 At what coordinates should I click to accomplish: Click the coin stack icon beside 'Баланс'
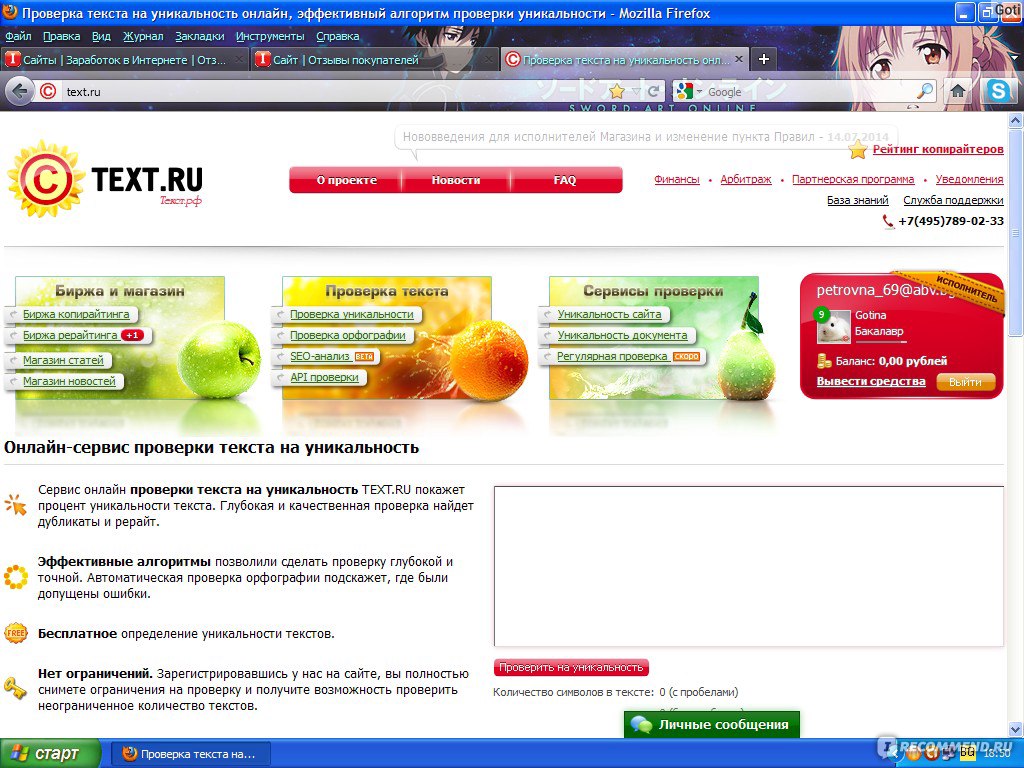point(824,360)
